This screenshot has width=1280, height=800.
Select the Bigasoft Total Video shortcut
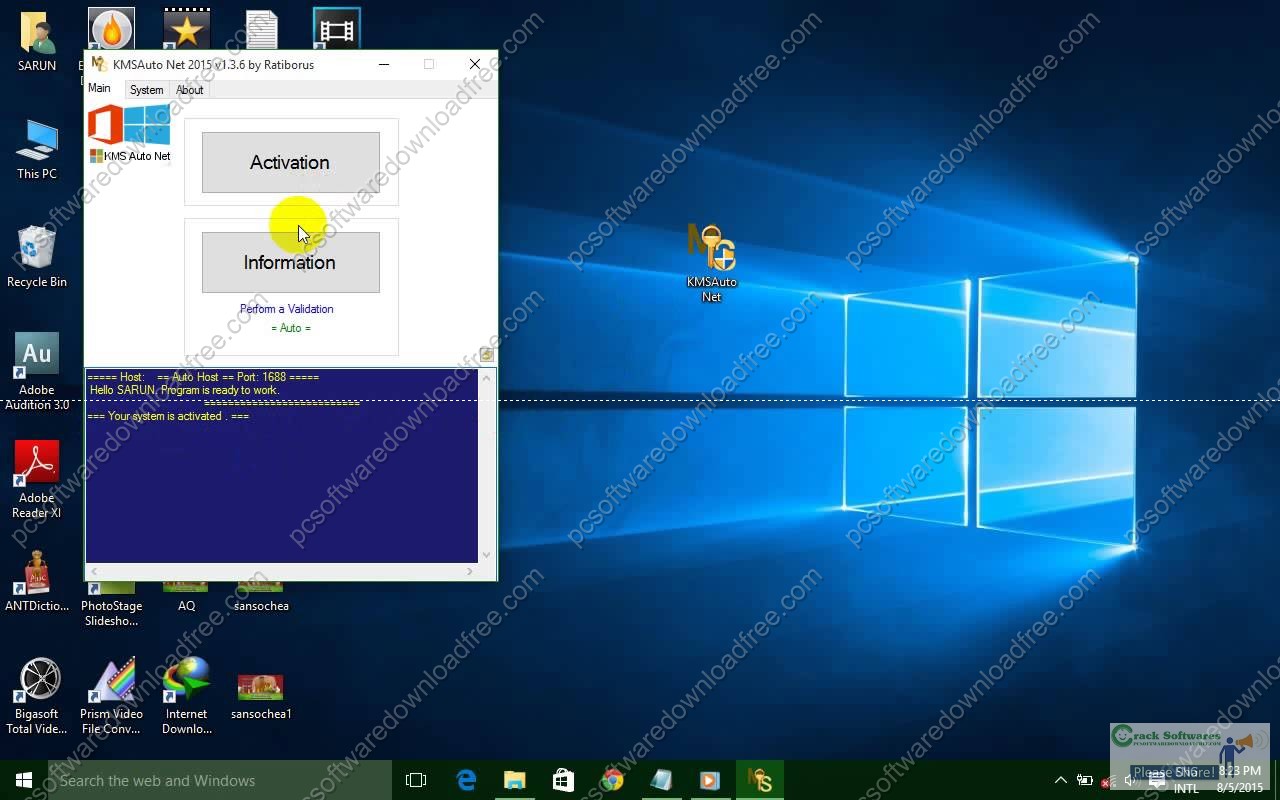coord(37,696)
